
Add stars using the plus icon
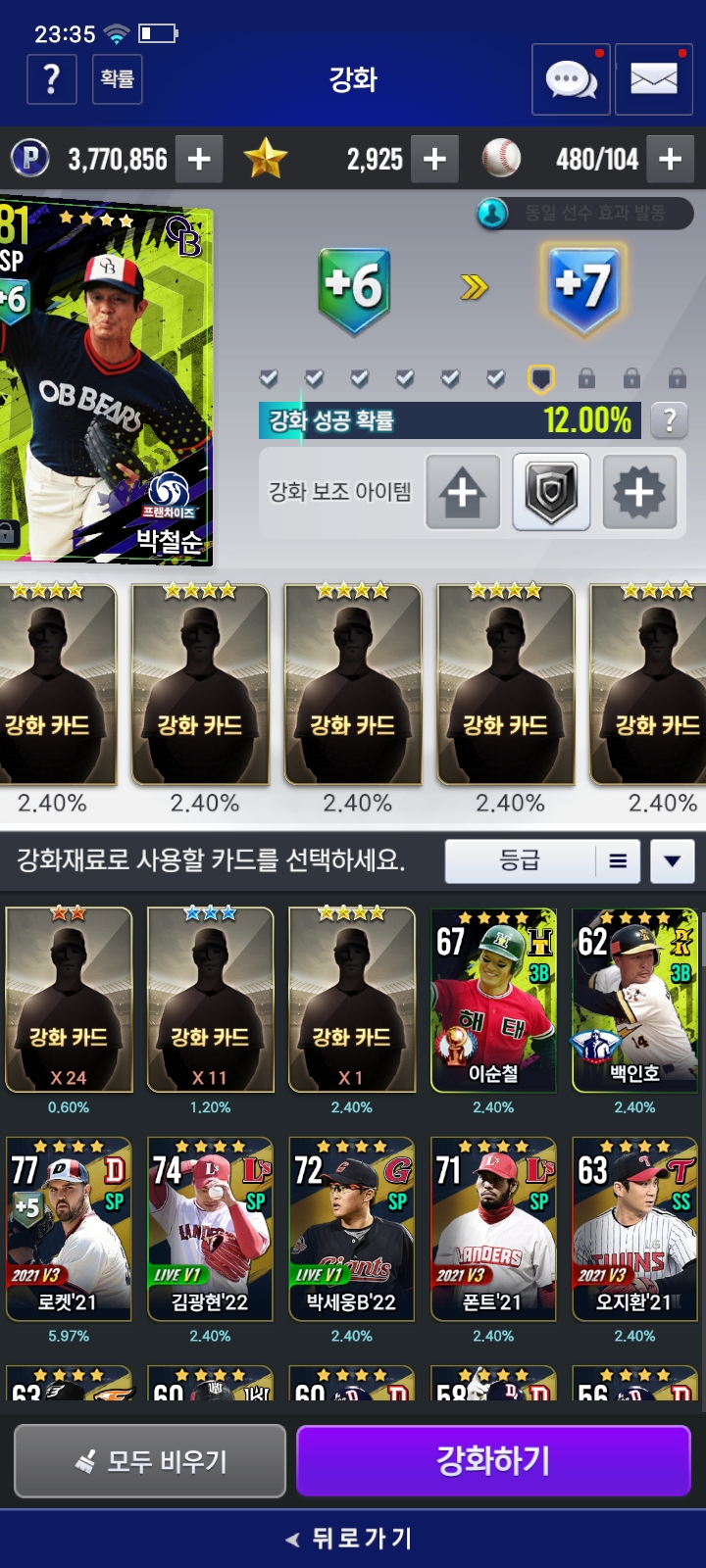(x=434, y=159)
